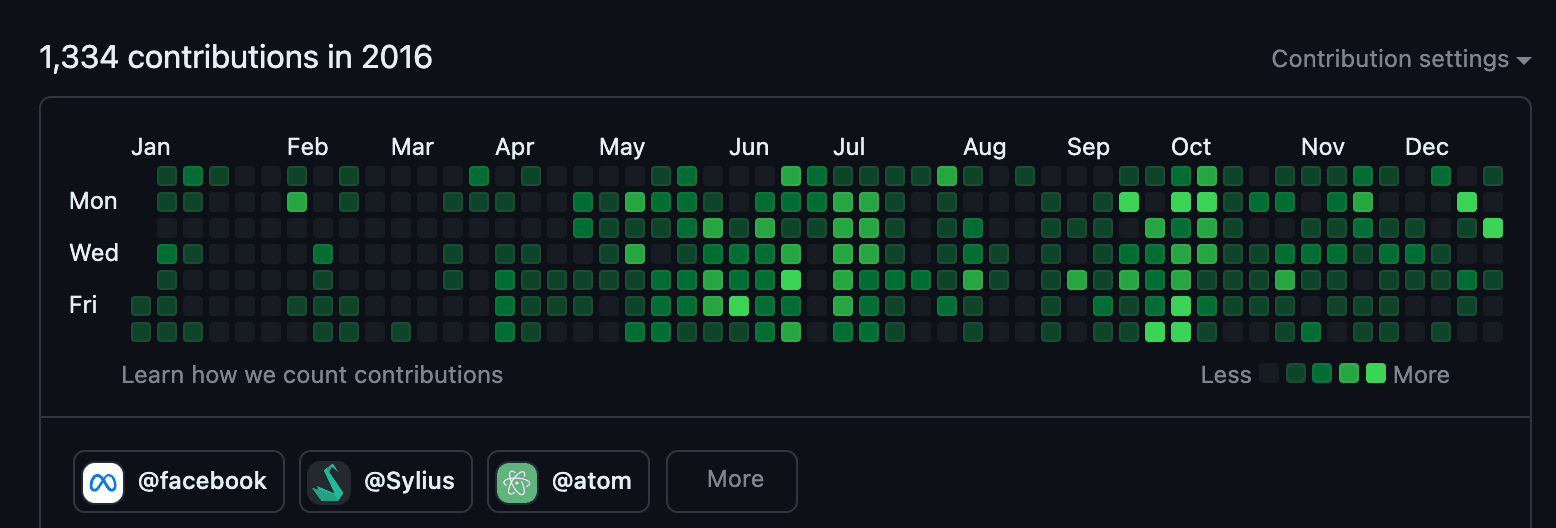Filter activity by @facebook organization

(x=179, y=481)
